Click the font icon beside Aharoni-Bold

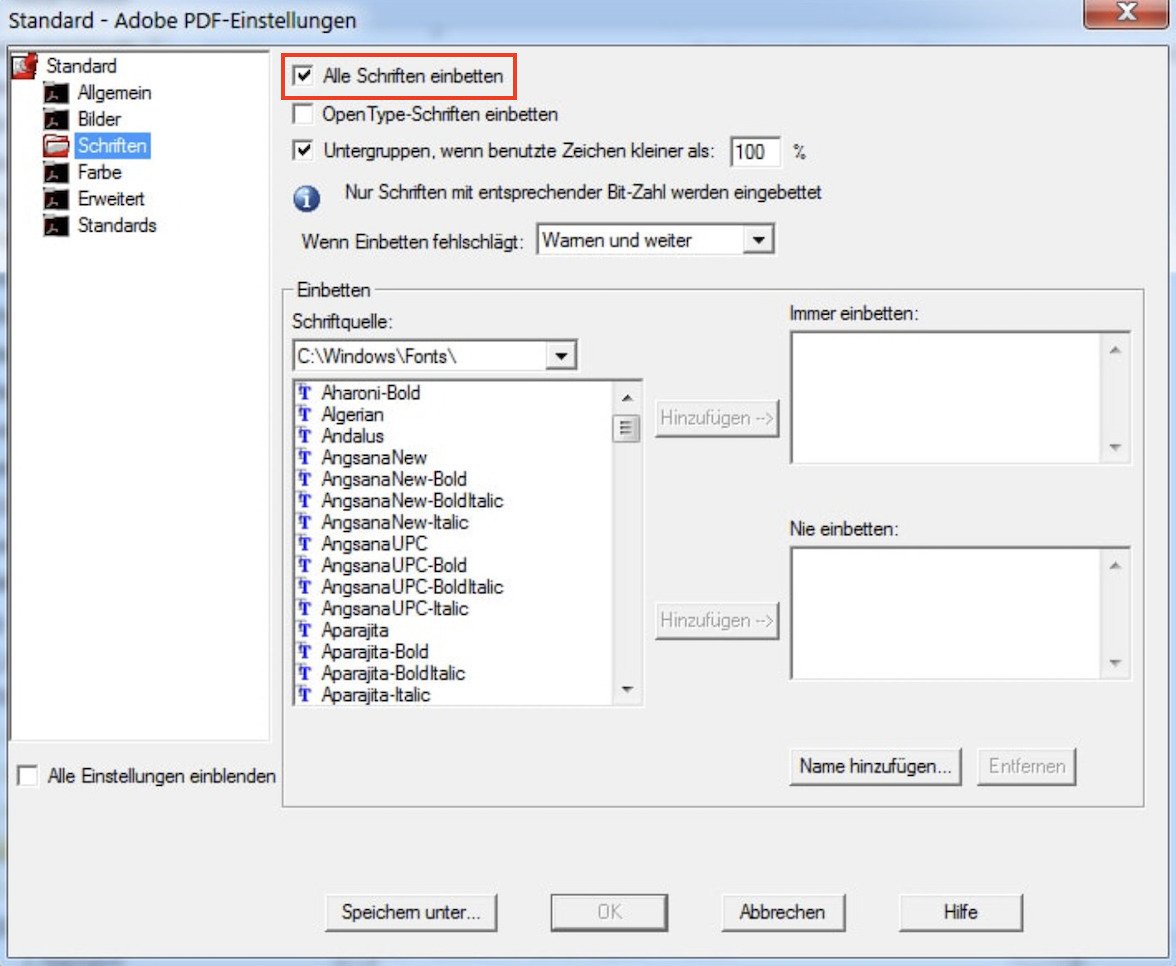pos(304,392)
